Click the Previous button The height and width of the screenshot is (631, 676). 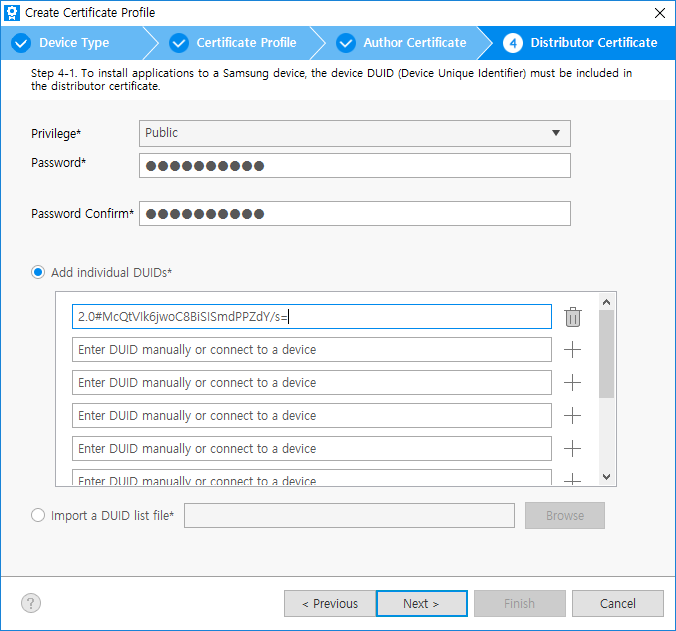[x=329, y=603]
